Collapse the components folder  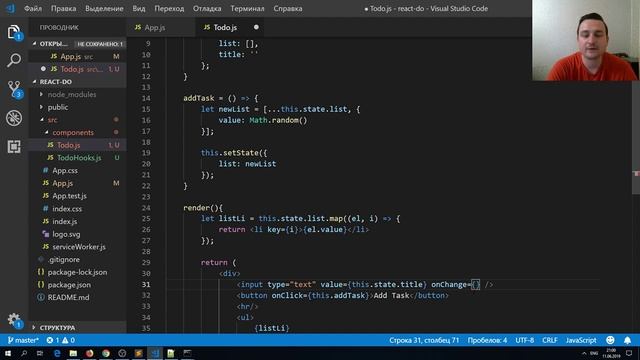[73, 132]
